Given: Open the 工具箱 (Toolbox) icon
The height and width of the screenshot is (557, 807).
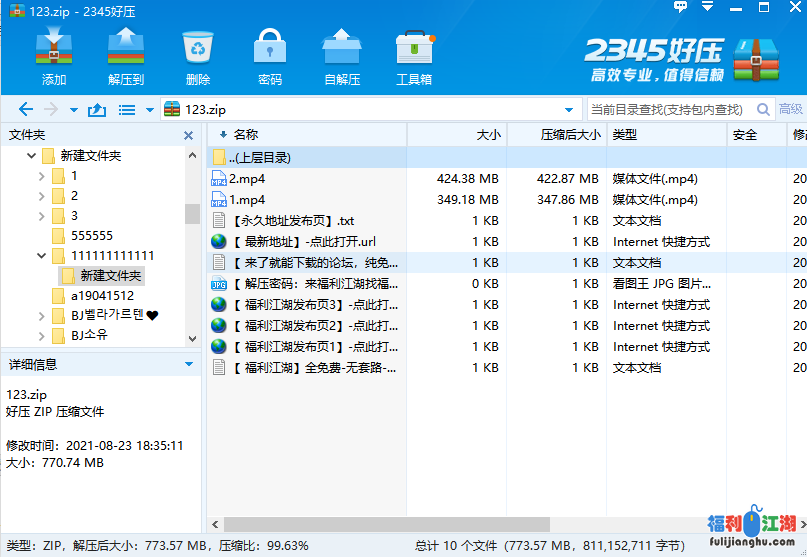Looking at the screenshot, I should (x=413, y=56).
